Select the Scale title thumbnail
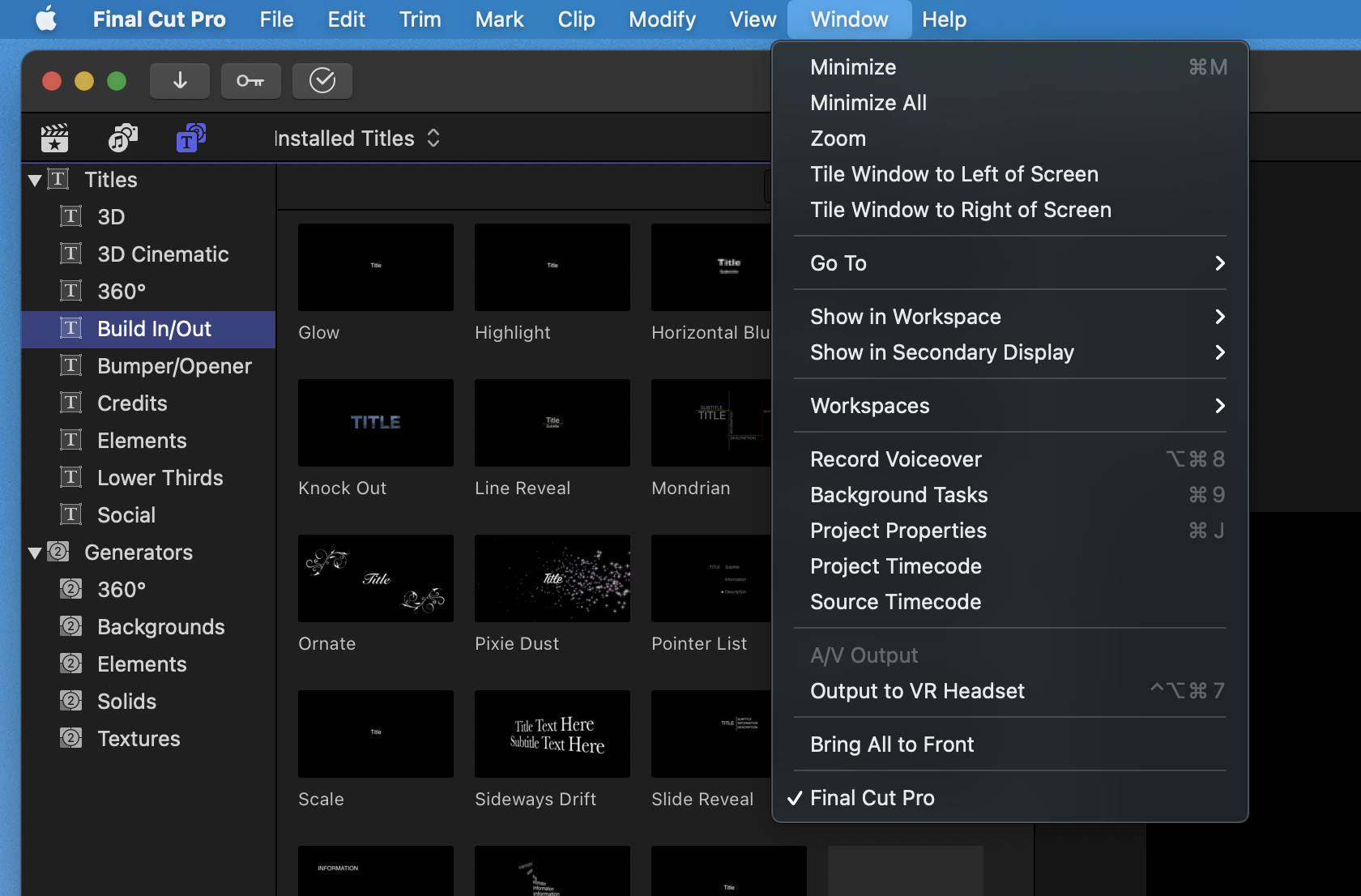 pyautogui.click(x=376, y=734)
